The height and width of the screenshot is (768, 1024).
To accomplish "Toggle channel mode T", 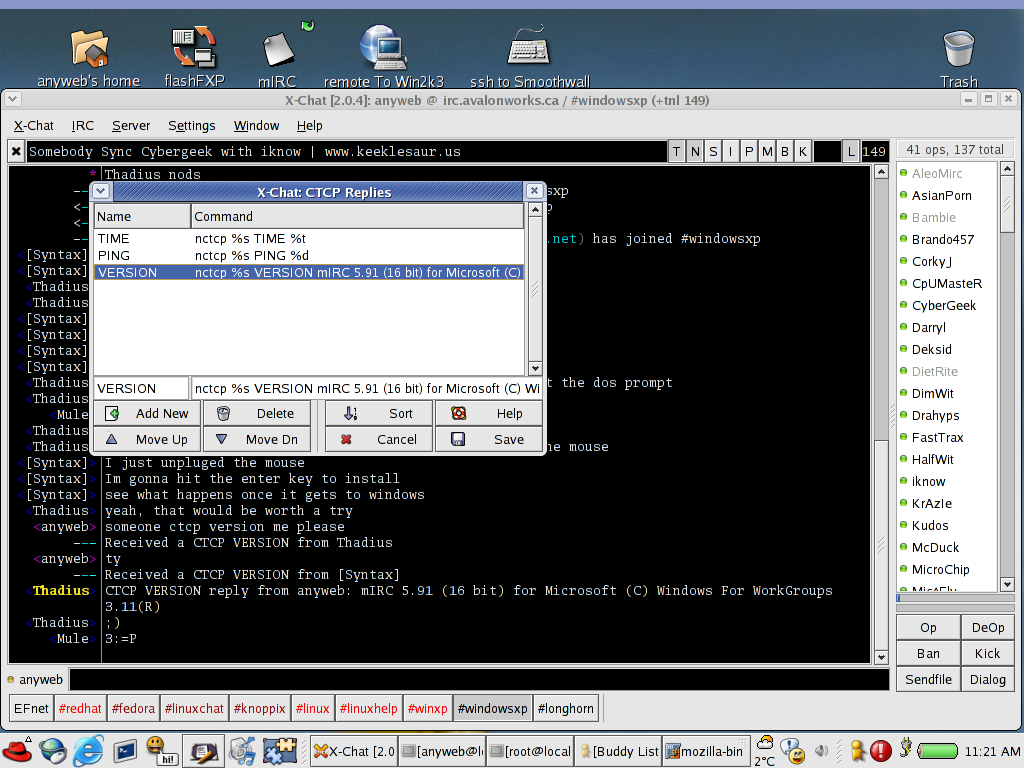I will pos(677,152).
